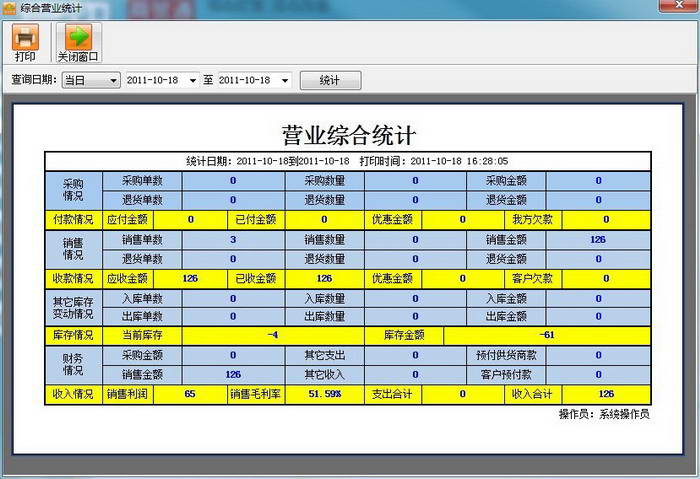
Task: Click the 我方欠款 label cell
Action: pyautogui.click(x=533, y=220)
